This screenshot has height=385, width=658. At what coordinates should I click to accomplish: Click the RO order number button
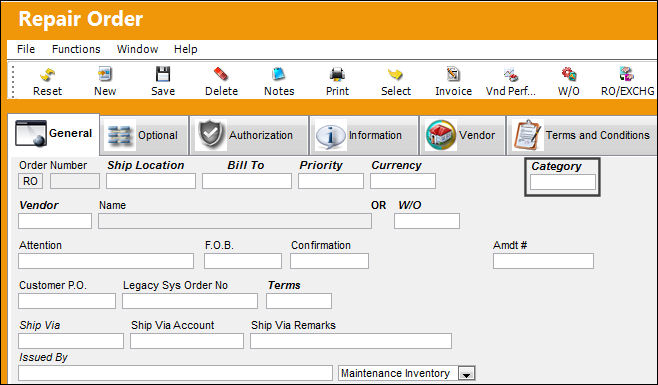point(30,181)
